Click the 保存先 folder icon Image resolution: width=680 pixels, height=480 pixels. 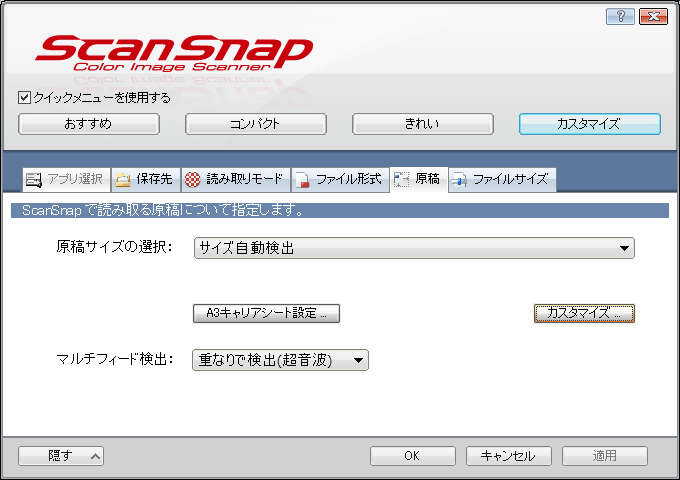click(x=123, y=180)
